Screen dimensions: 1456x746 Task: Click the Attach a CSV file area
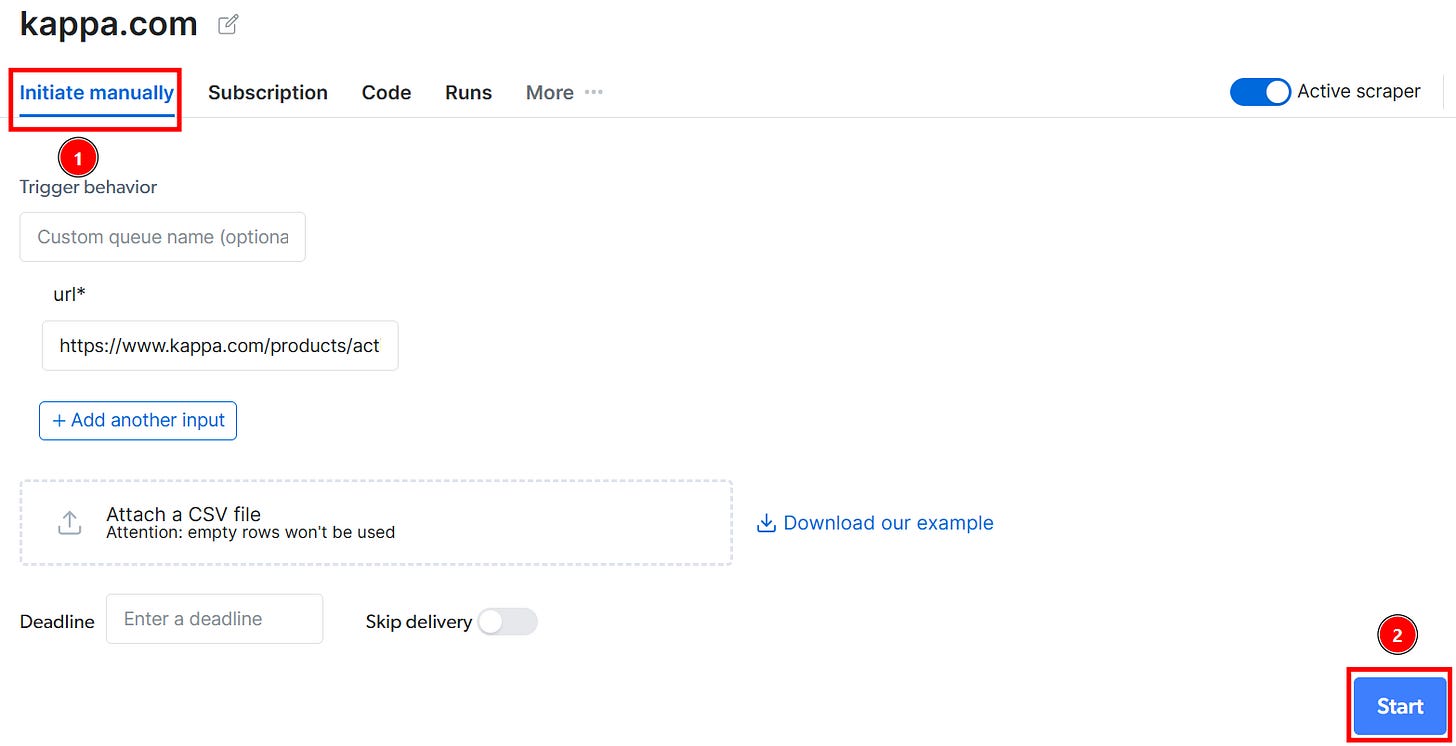(376, 523)
